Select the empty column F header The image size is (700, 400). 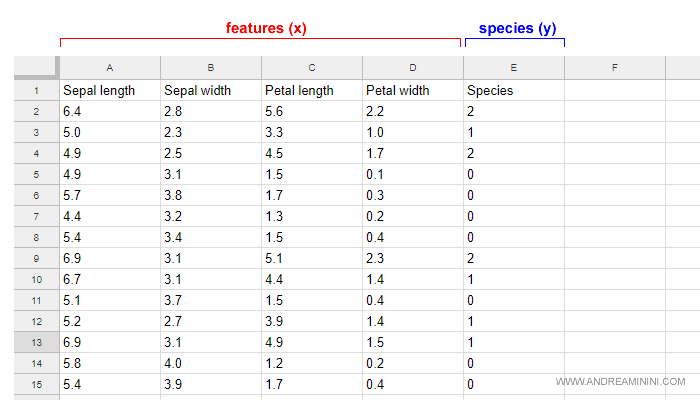coord(614,67)
